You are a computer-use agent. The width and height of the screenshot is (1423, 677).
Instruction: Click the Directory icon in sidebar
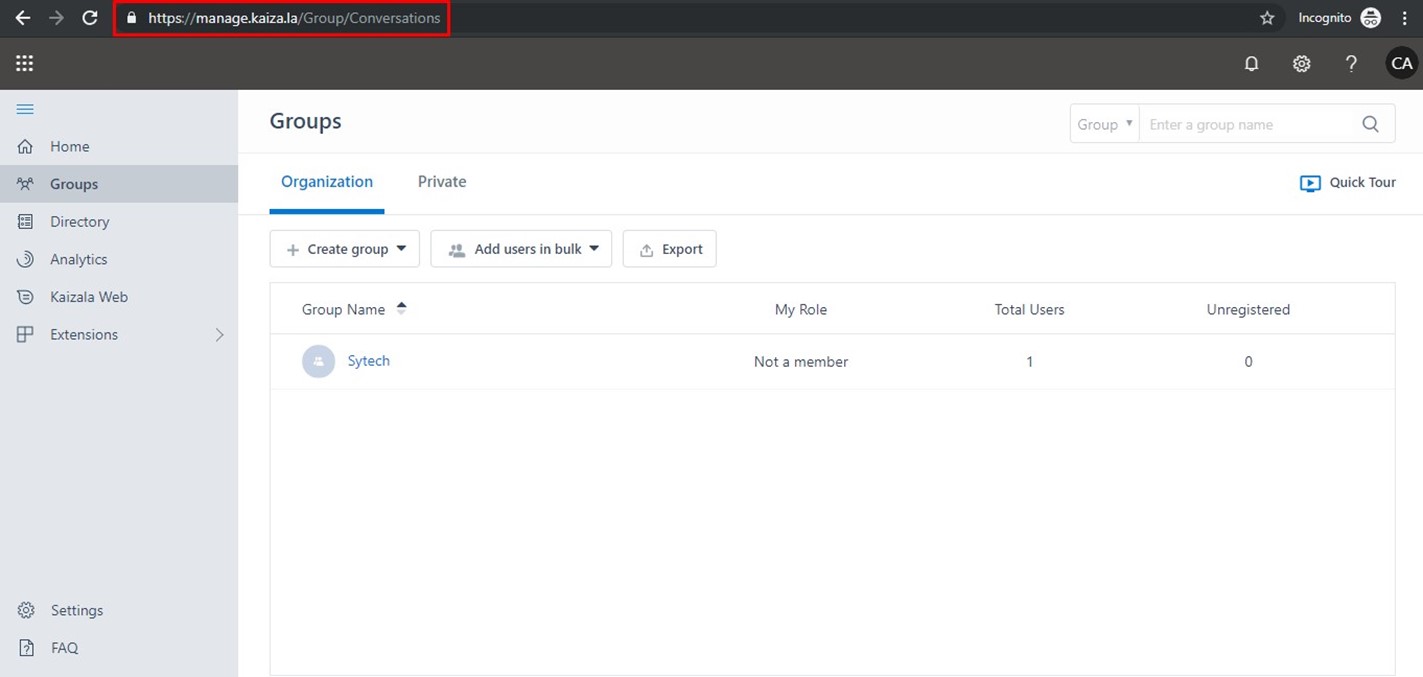point(26,222)
